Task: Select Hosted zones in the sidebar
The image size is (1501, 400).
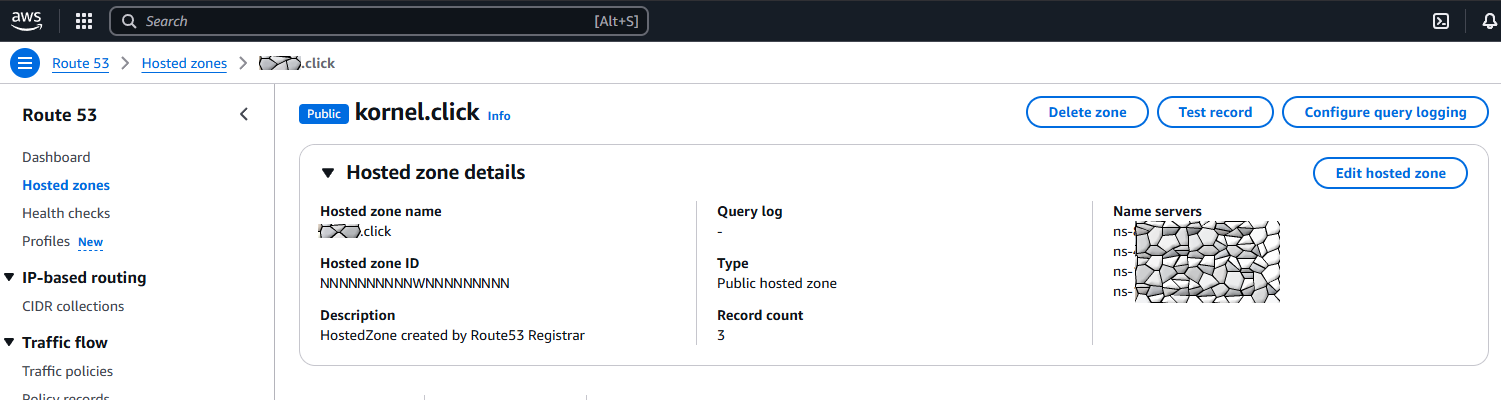Action: coord(66,185)
